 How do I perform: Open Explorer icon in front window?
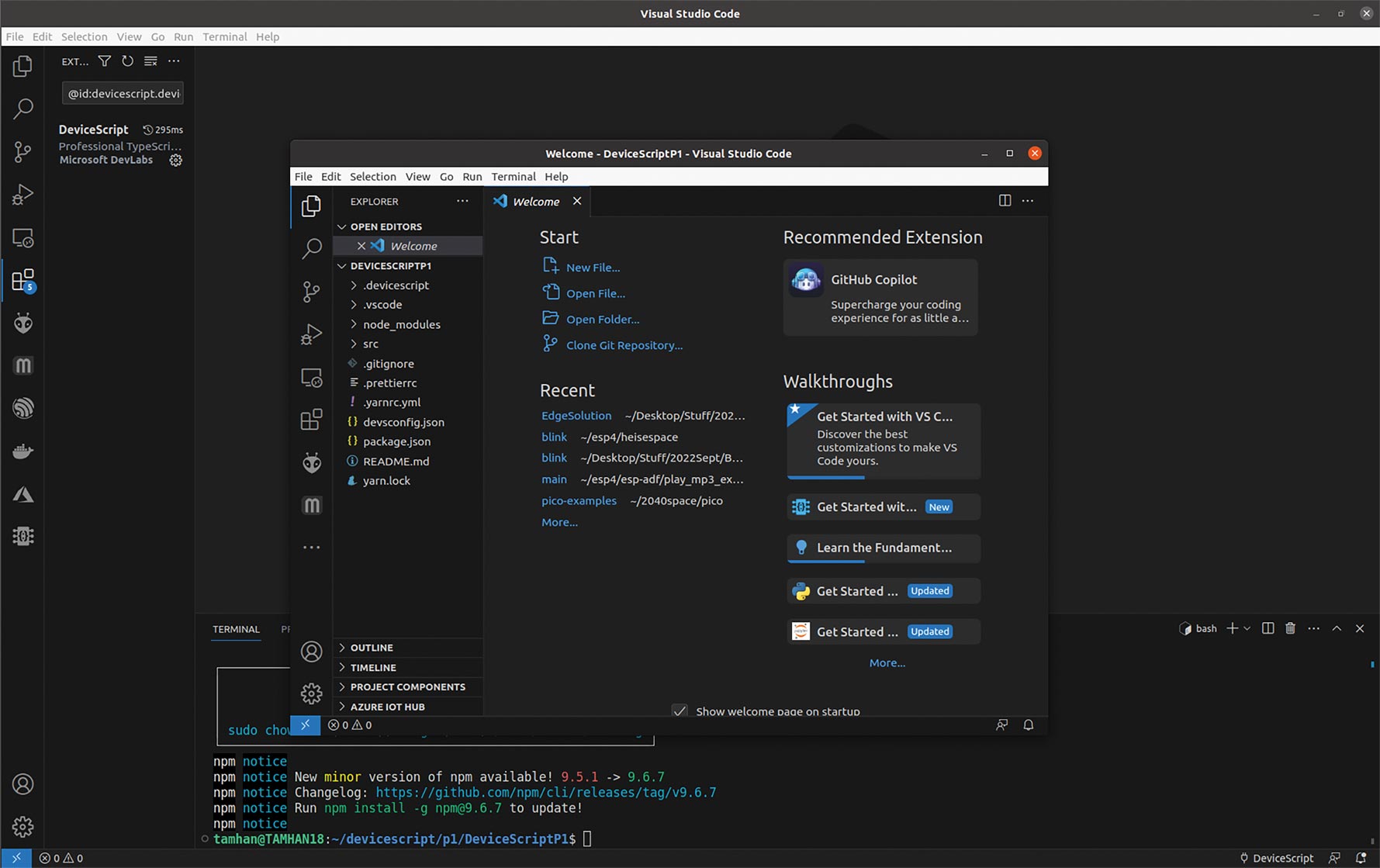click(311, 206)
